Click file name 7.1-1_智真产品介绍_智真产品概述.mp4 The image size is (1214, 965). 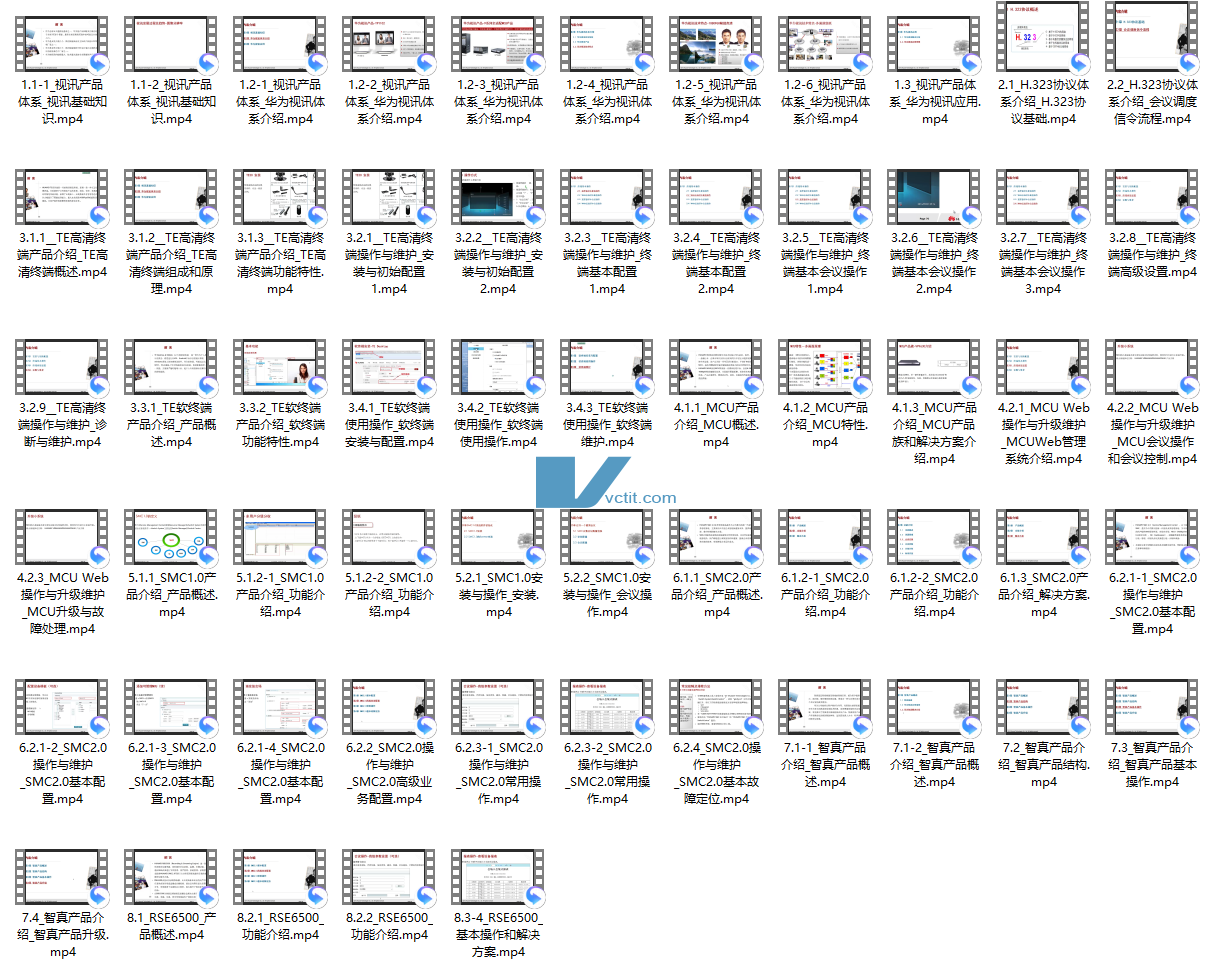point(826,765)
